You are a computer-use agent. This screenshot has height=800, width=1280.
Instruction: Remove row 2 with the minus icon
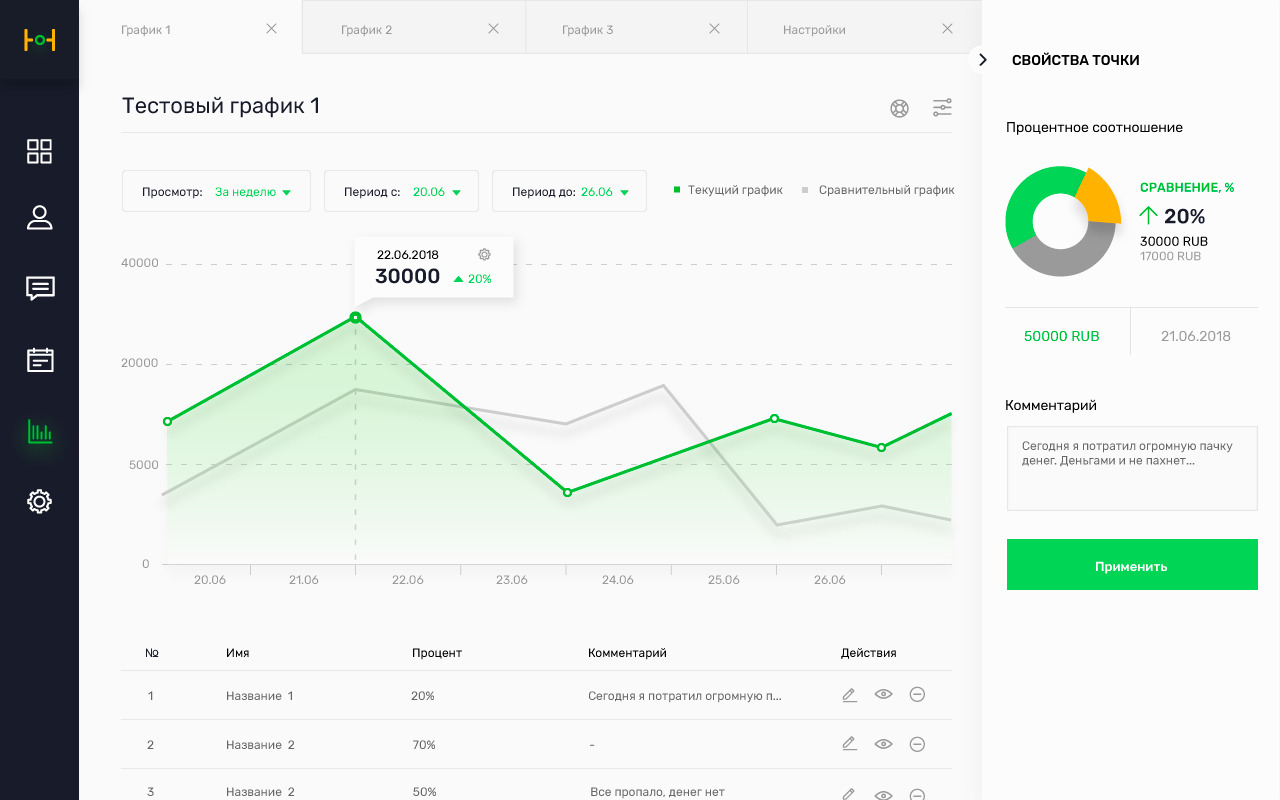click(917, 744)
